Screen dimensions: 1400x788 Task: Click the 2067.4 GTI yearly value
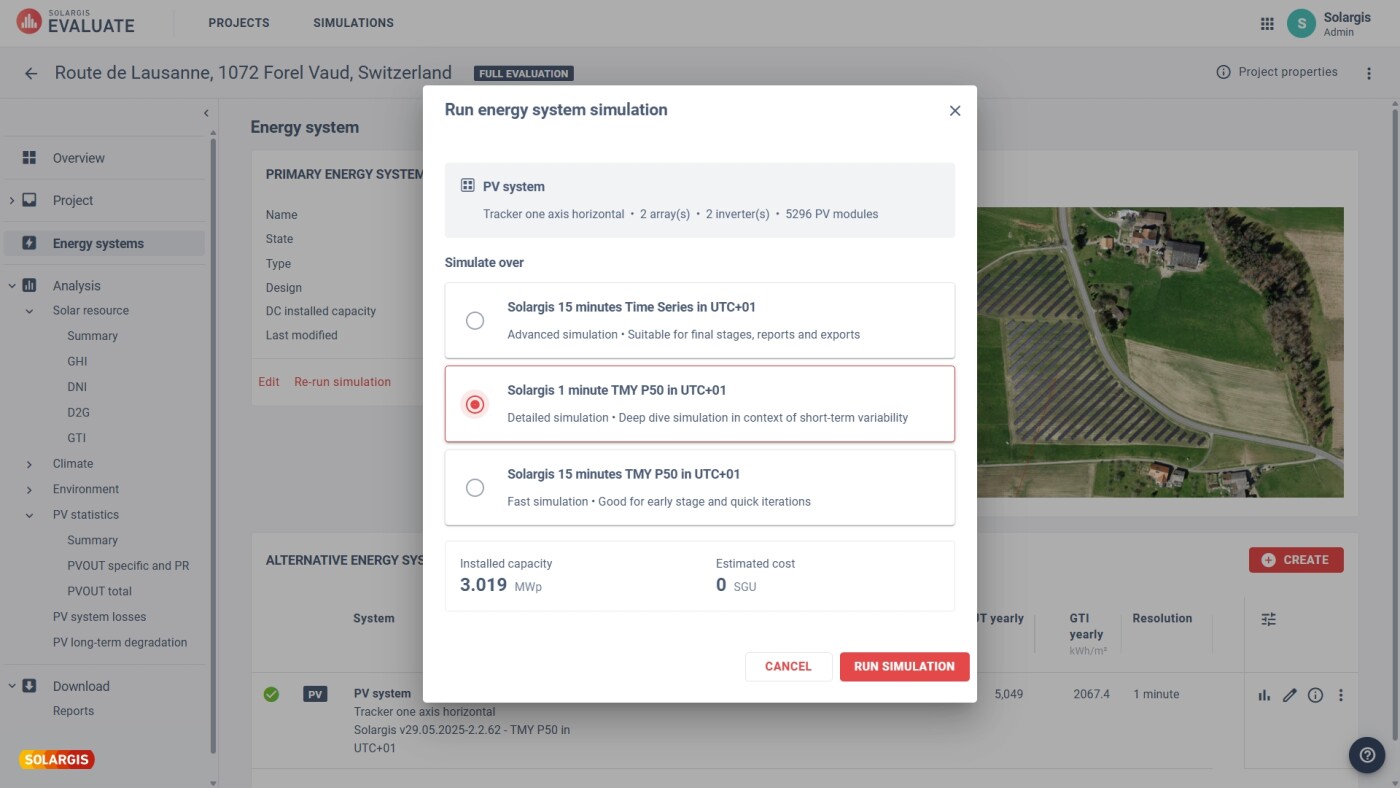pyautogui.click(x=1091, y=694)
